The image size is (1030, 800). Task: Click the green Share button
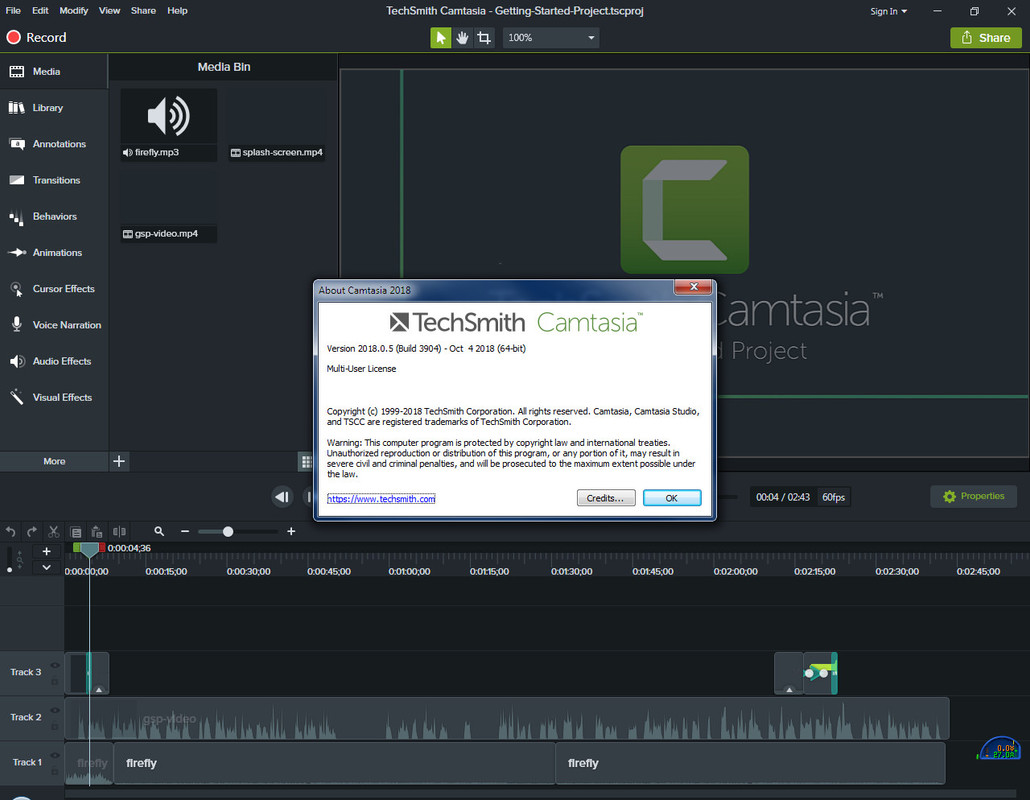[985, 38]
